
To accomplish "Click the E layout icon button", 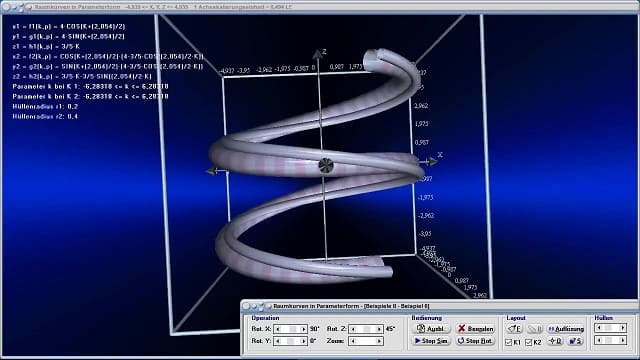I will 515,329.
